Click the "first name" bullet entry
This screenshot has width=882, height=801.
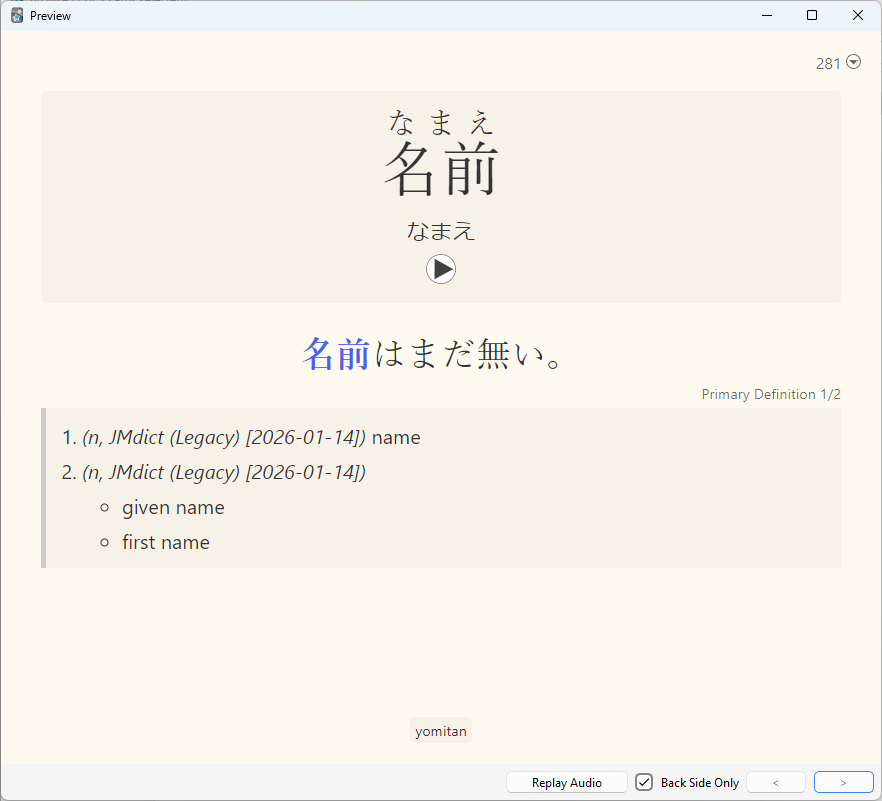(166, 543)
